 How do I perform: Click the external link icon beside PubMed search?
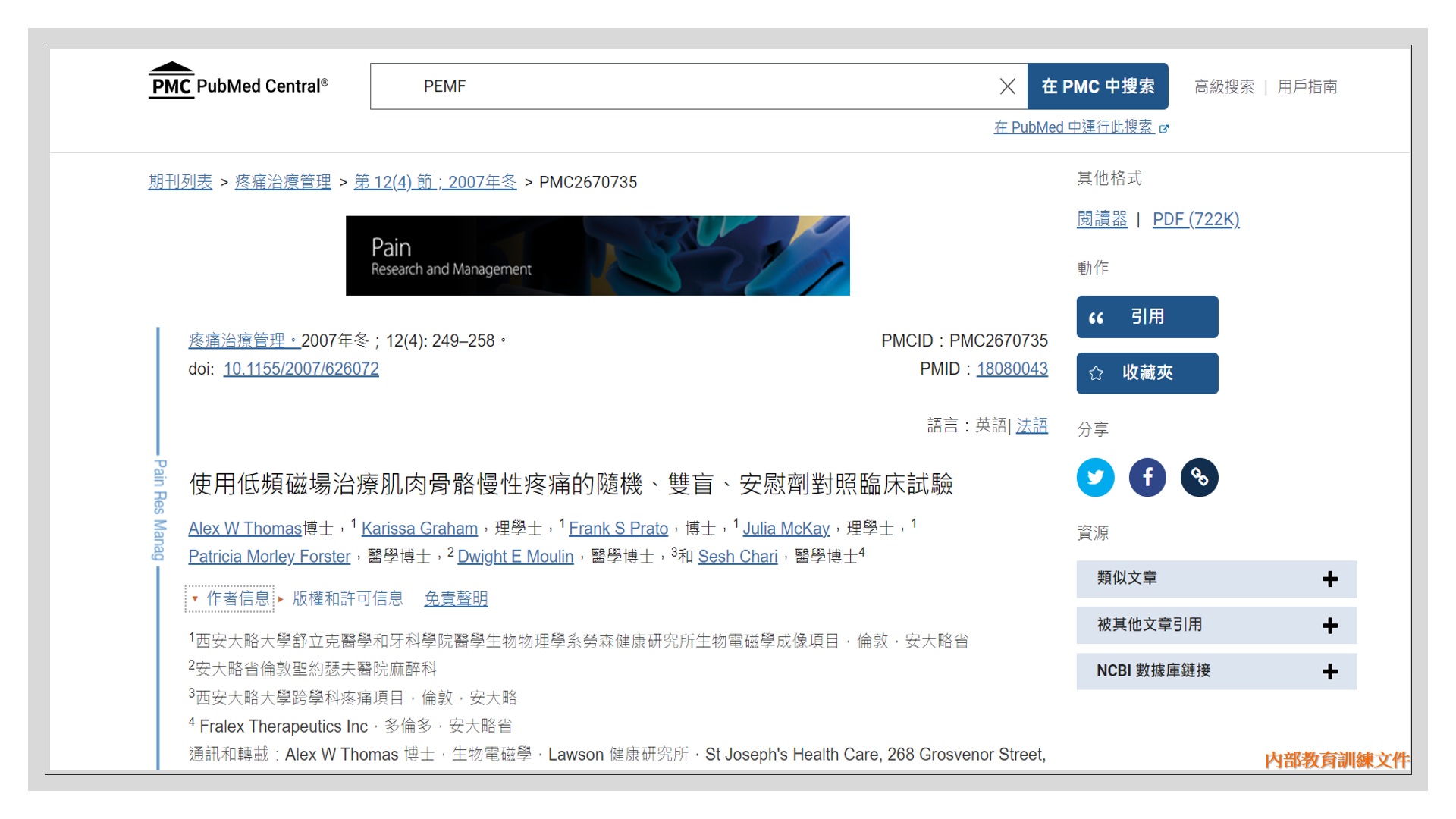click(1164, 129)
